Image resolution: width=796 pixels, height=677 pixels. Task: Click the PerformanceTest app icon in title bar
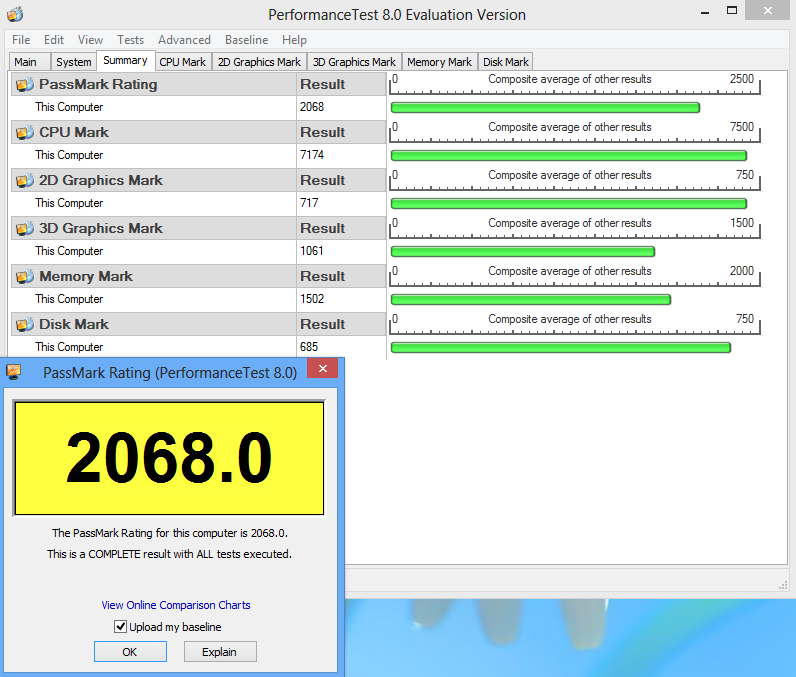click(15, 14)
